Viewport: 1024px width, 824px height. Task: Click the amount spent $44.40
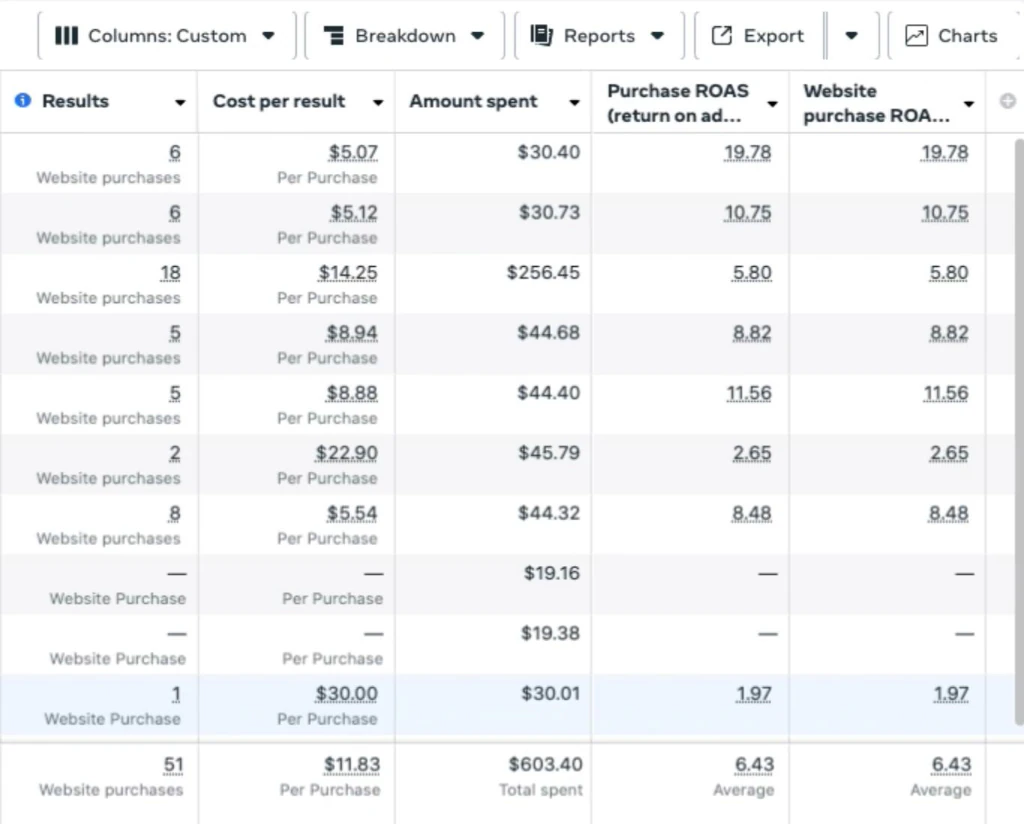click(x=549, y=393)
